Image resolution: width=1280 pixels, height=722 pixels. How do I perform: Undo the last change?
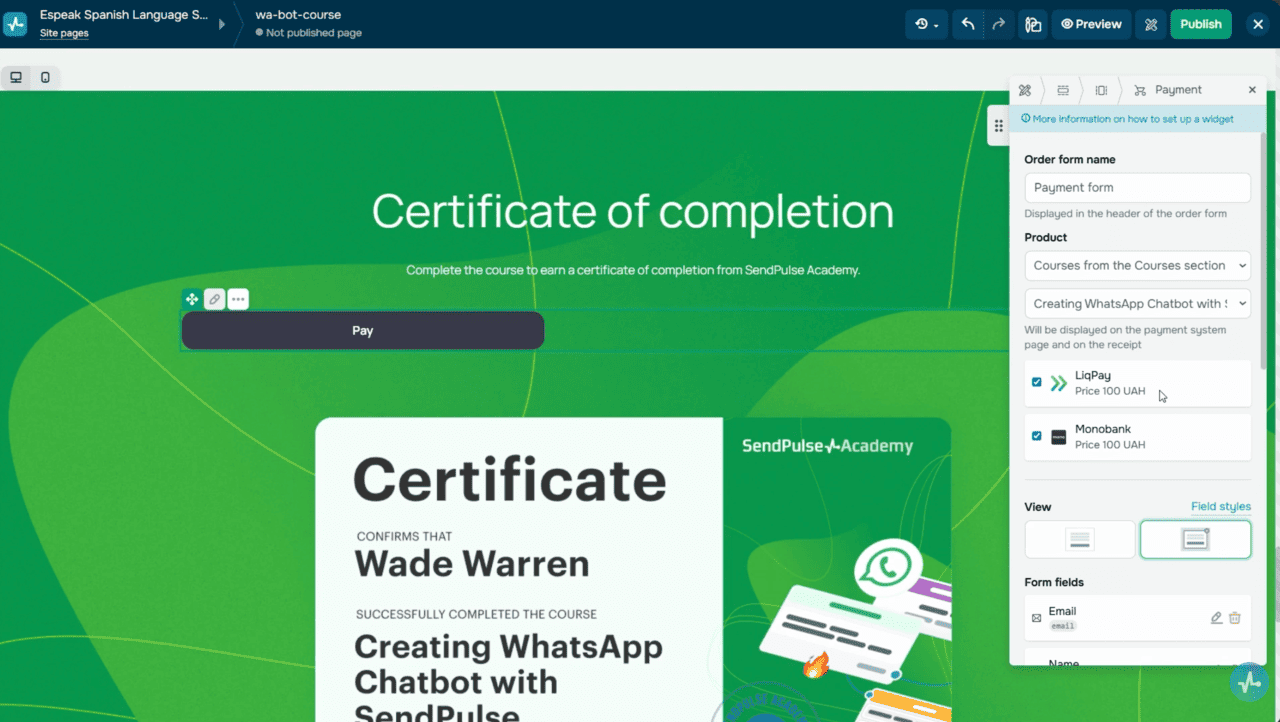pyautogui.click(x=967, y=24)
